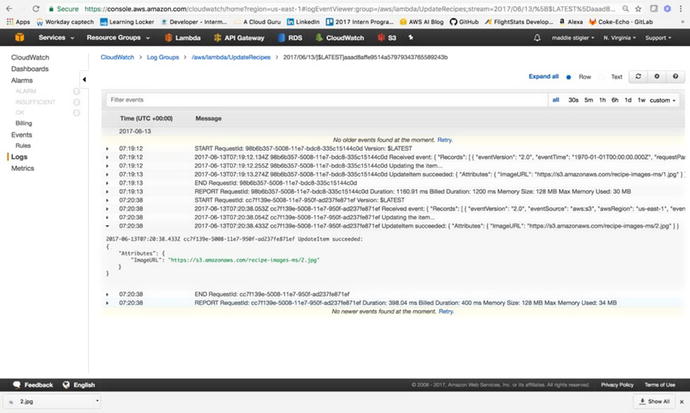Go to Events in sidebar

point(22,135)
